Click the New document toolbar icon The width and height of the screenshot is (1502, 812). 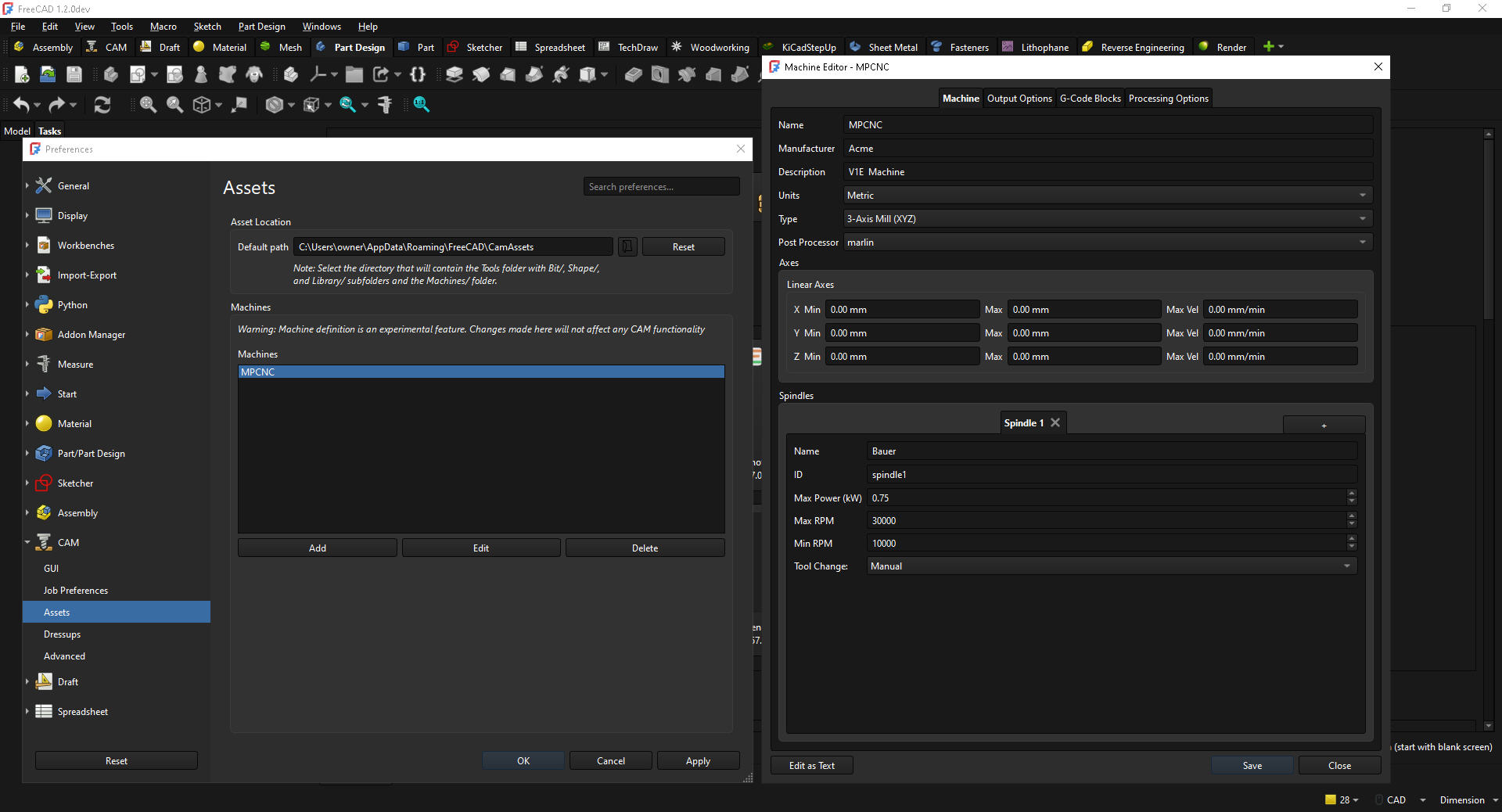point(22,75)
